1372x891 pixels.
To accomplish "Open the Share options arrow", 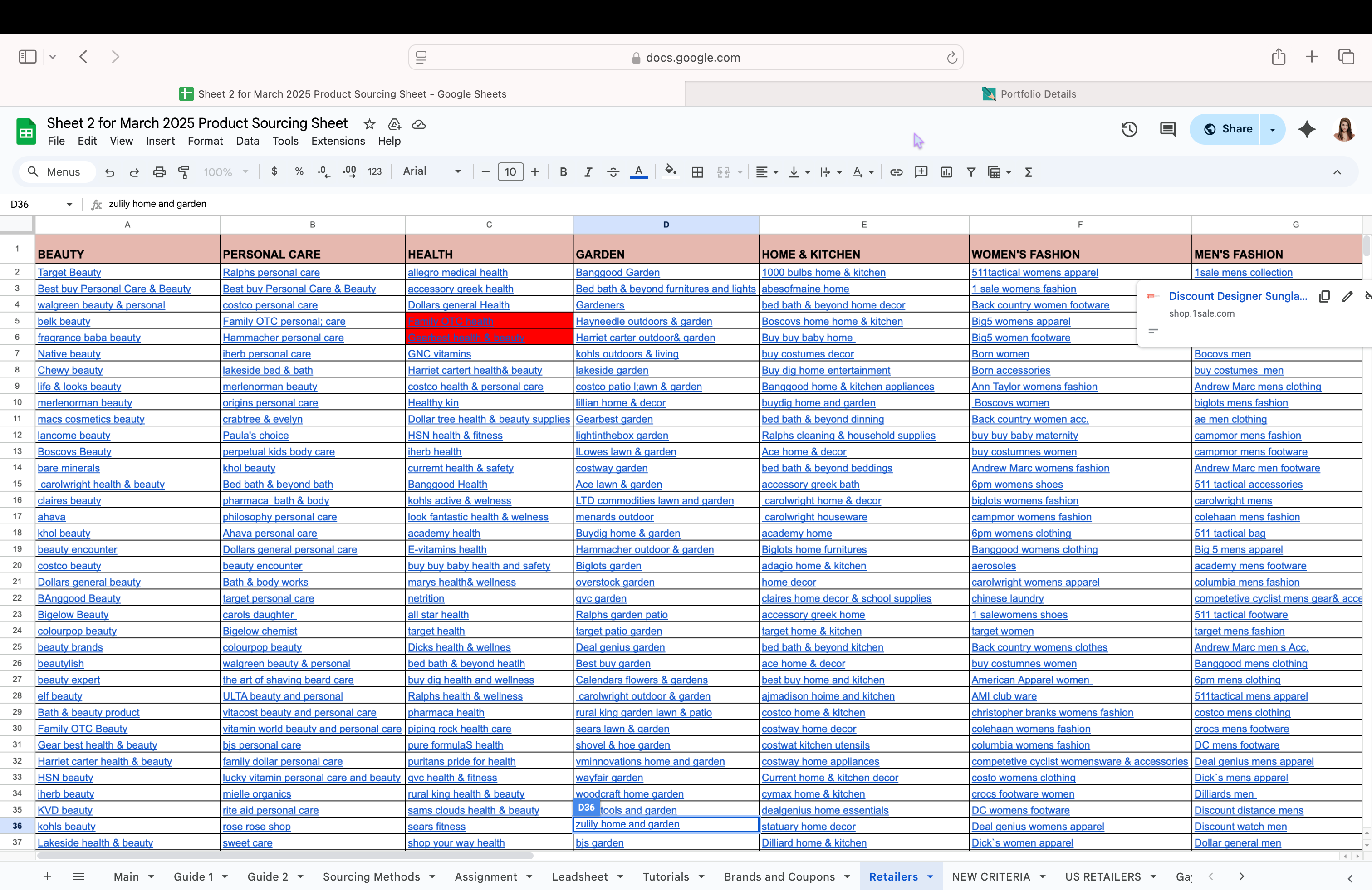I will [1272, 129].
